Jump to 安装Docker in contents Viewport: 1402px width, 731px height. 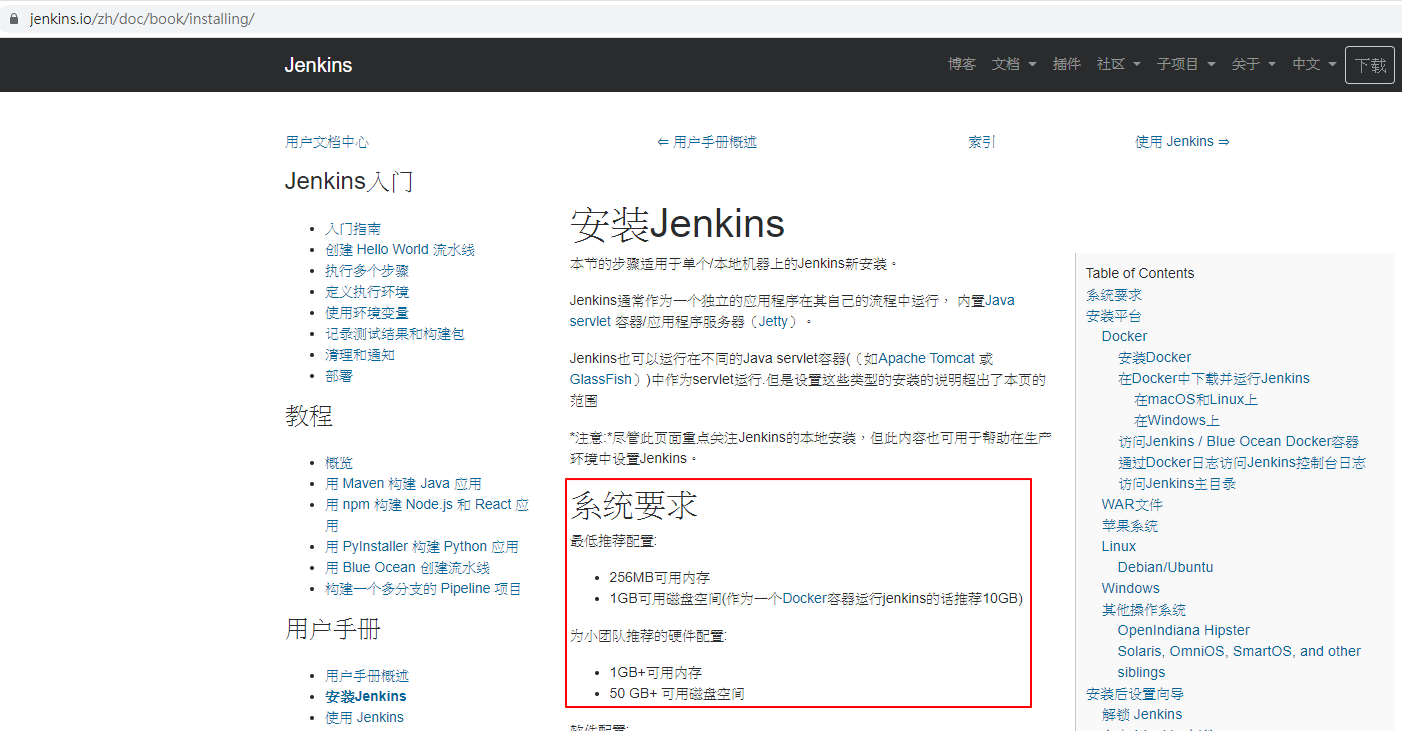click(x=1155, y=358)
